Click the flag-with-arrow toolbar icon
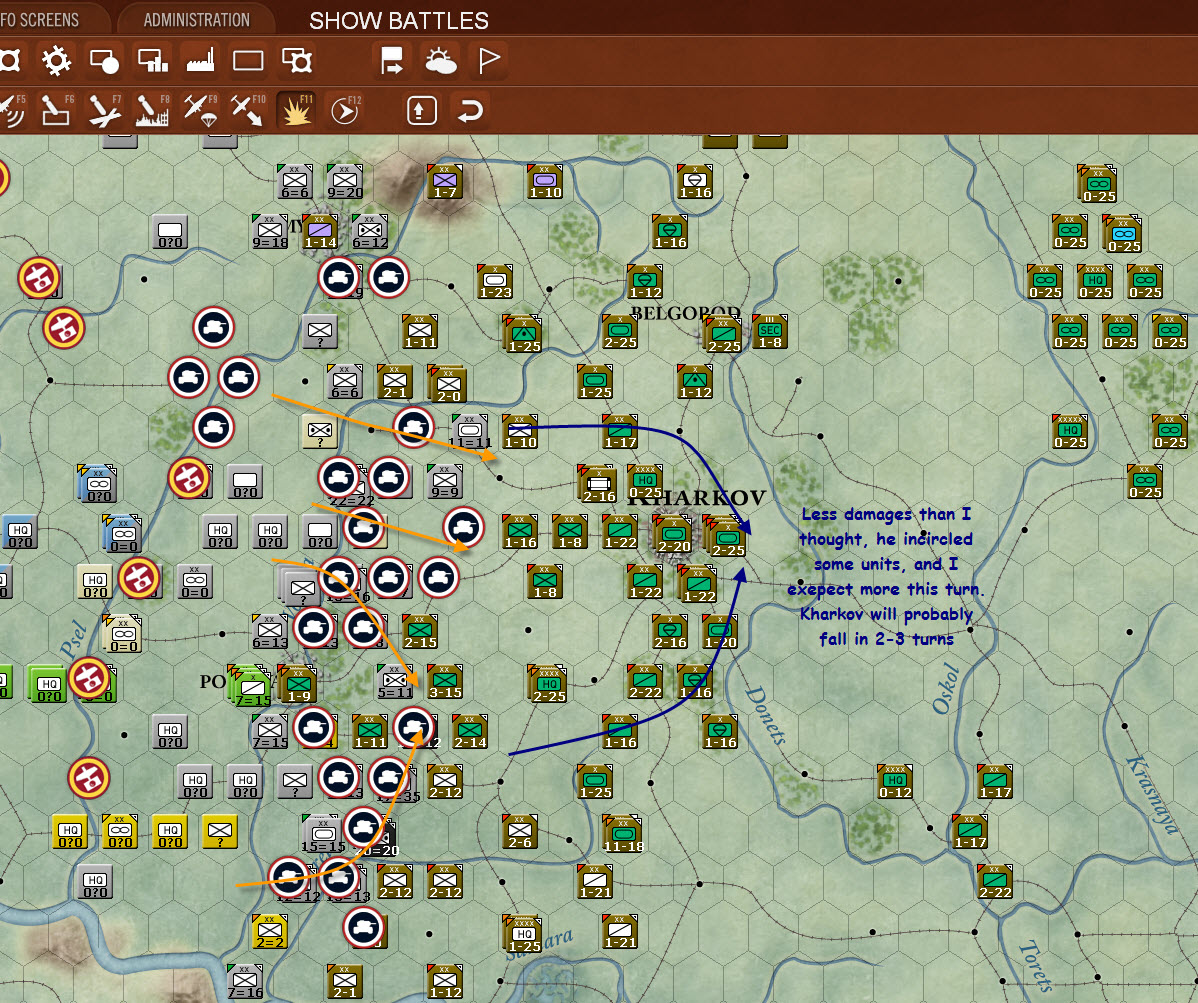 coord(391,60)
